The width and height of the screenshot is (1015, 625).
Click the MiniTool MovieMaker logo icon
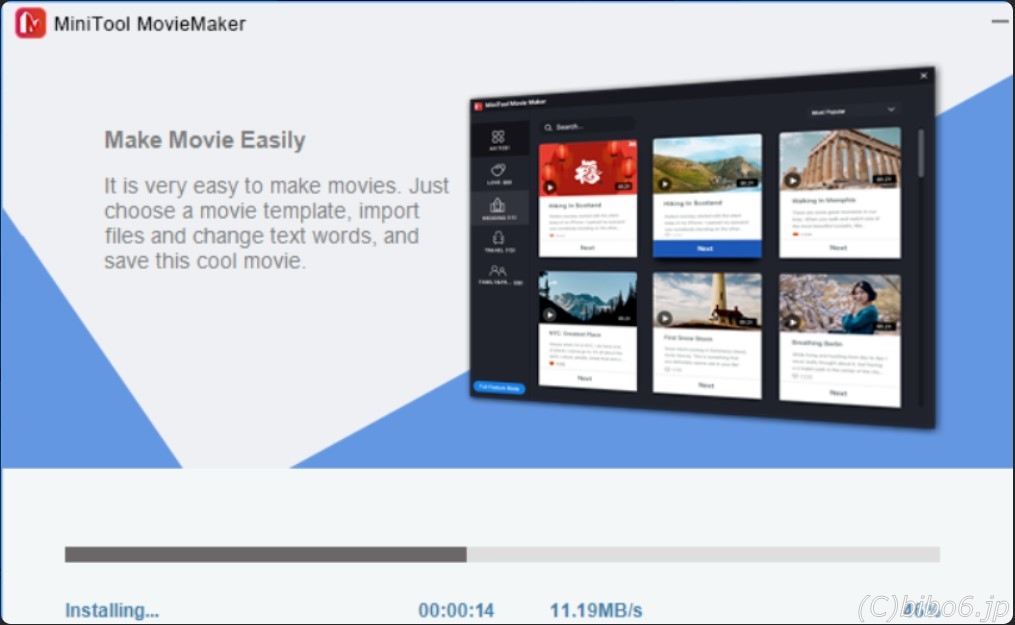(30, 23)
